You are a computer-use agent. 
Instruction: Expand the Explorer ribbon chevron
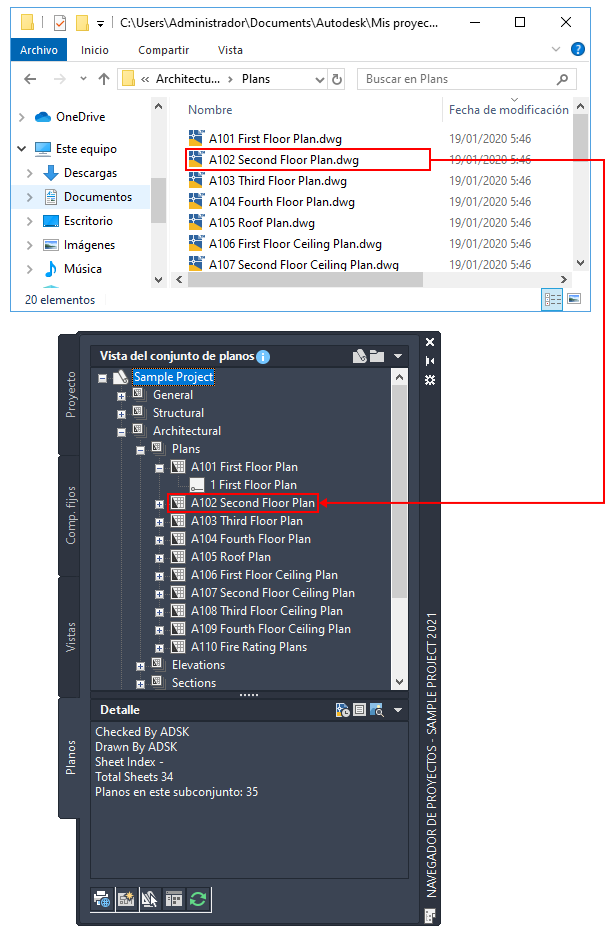point(556,49)
